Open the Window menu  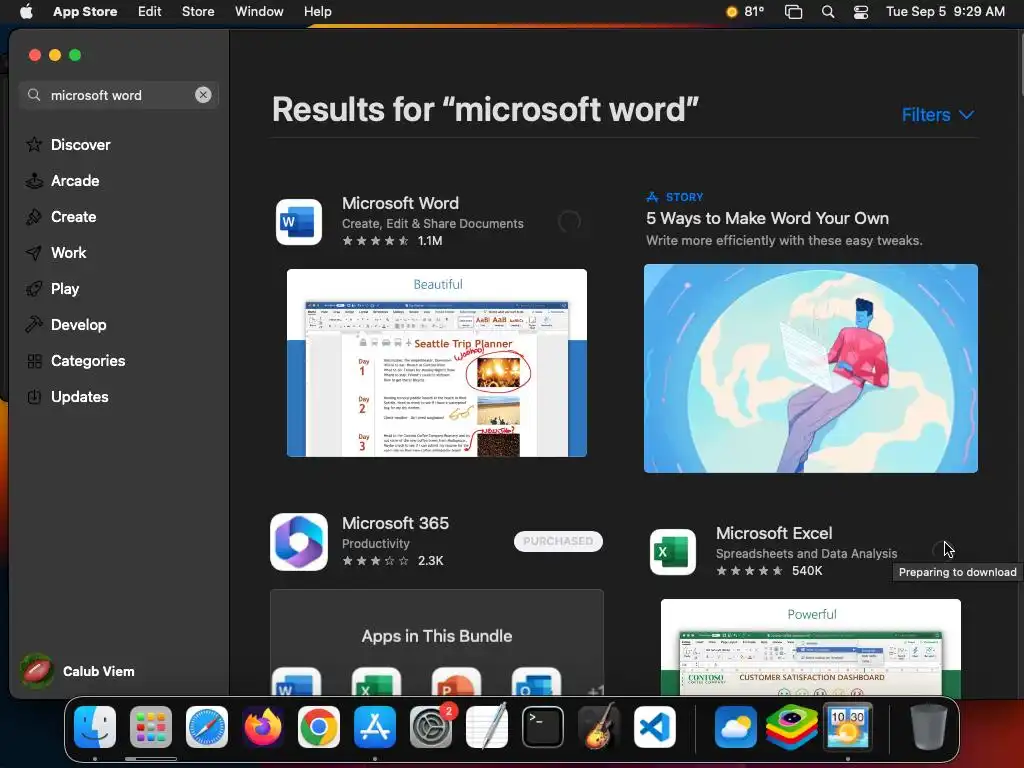(x=259, y=12)
